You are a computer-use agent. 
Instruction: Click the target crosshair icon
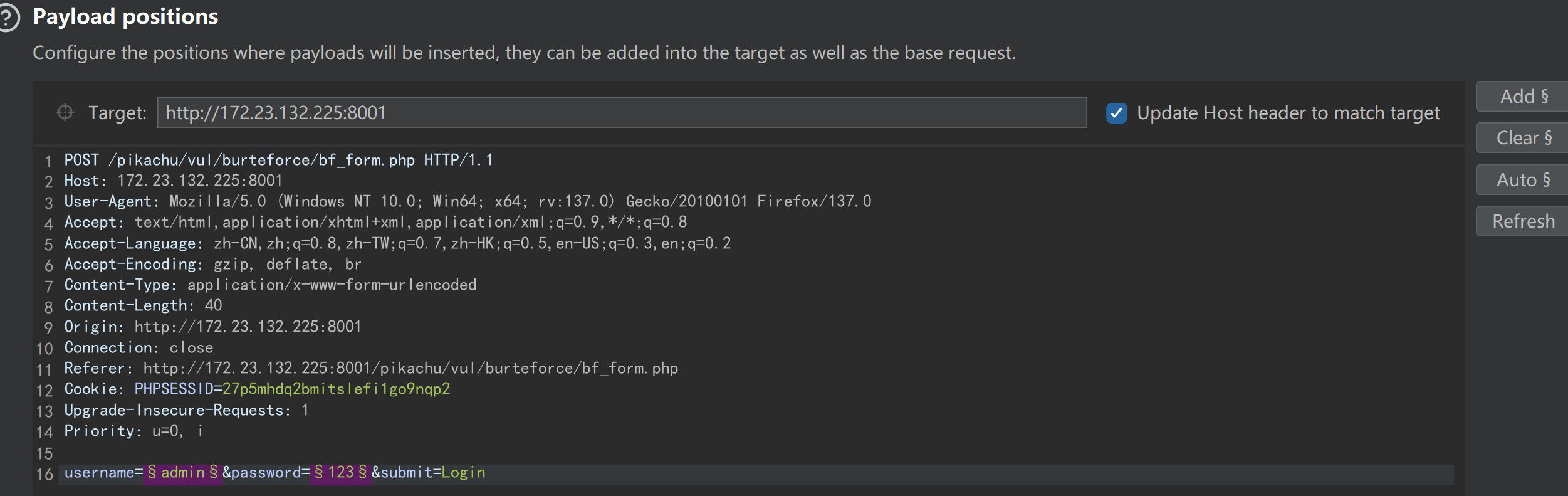pyautogui.click(x=65, y=112)
